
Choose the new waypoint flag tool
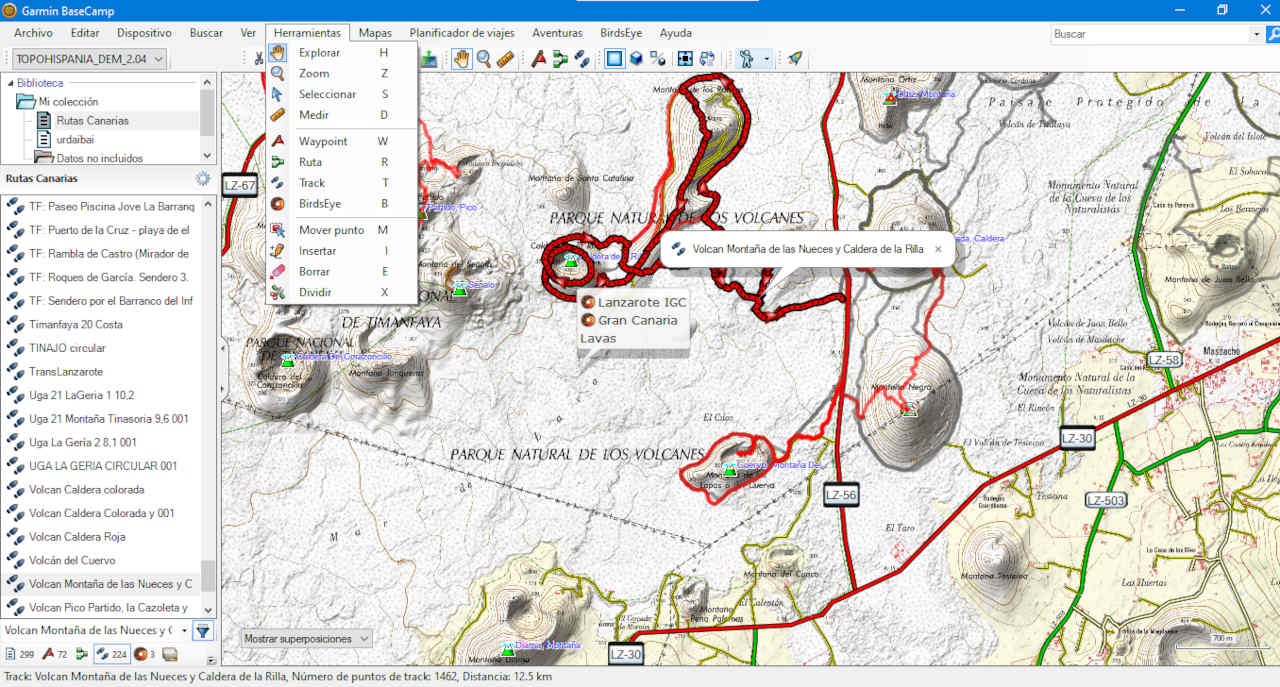539,59
